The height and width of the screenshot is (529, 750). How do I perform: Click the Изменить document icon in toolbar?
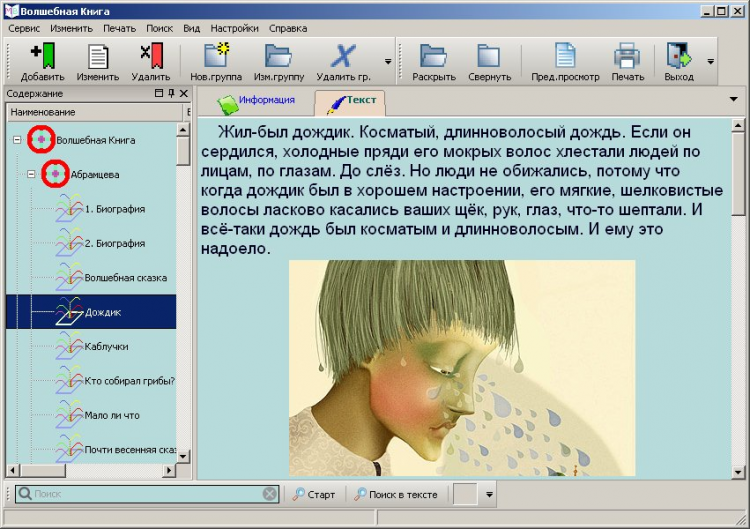pyautogui.click(x=98, y=56)
